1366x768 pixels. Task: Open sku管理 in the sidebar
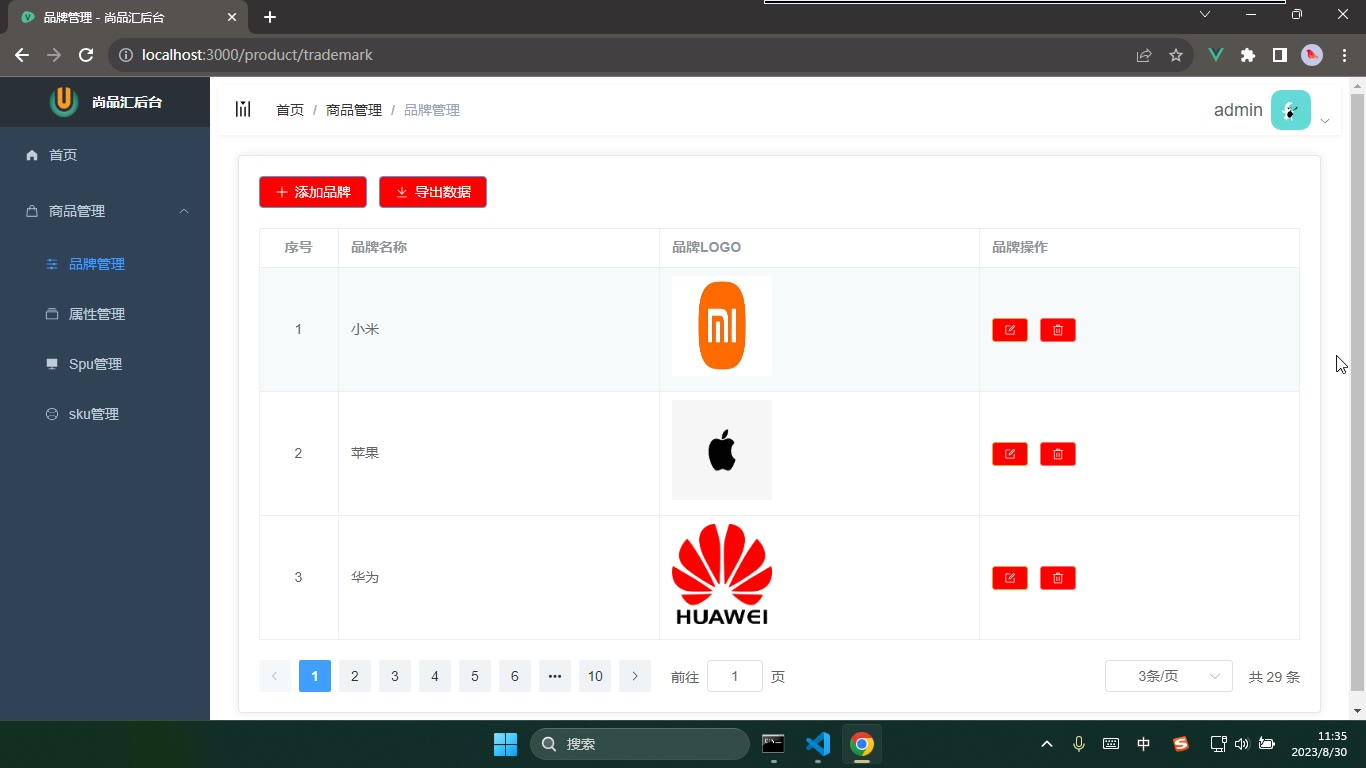pyautogui.click(x=105, y=414)
